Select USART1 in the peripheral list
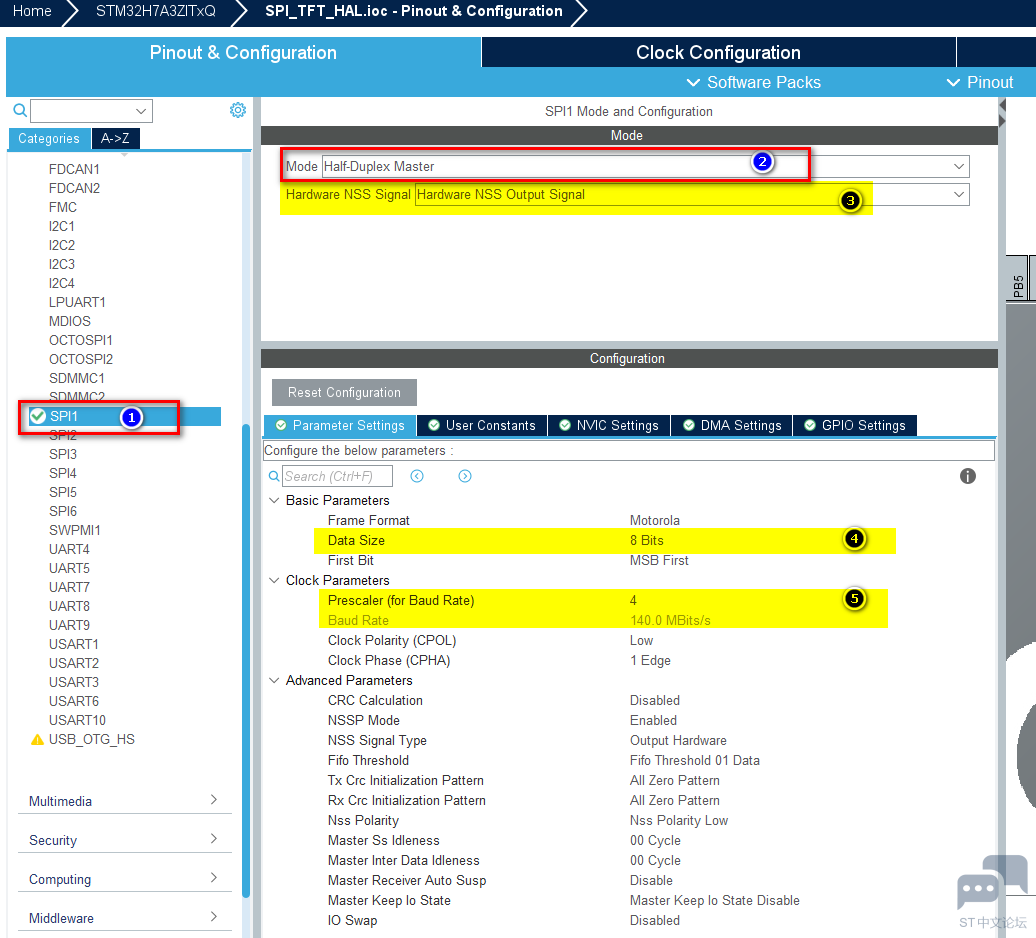Screen dimensions: 1036x938 (x=73, y=644)
